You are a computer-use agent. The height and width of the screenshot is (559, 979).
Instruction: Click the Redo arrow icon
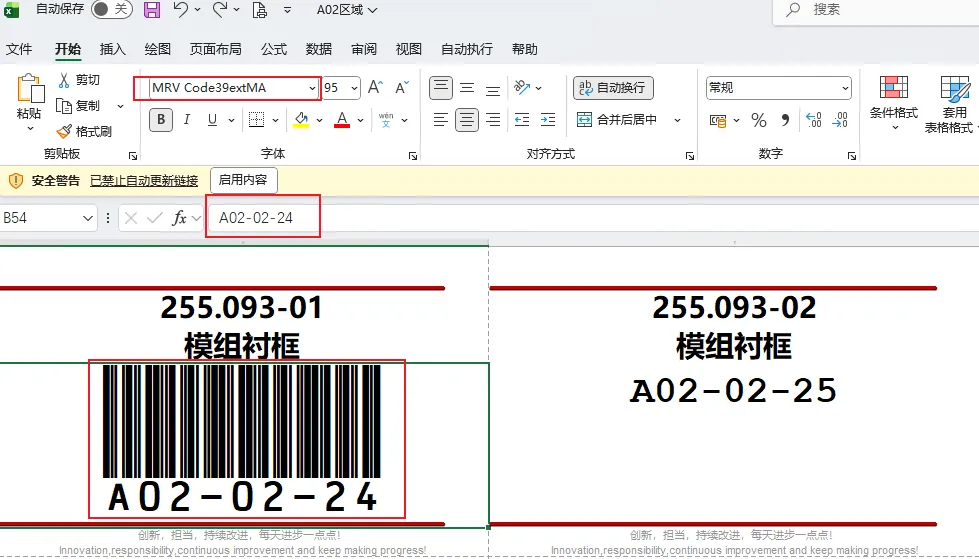tap(220, 9)
